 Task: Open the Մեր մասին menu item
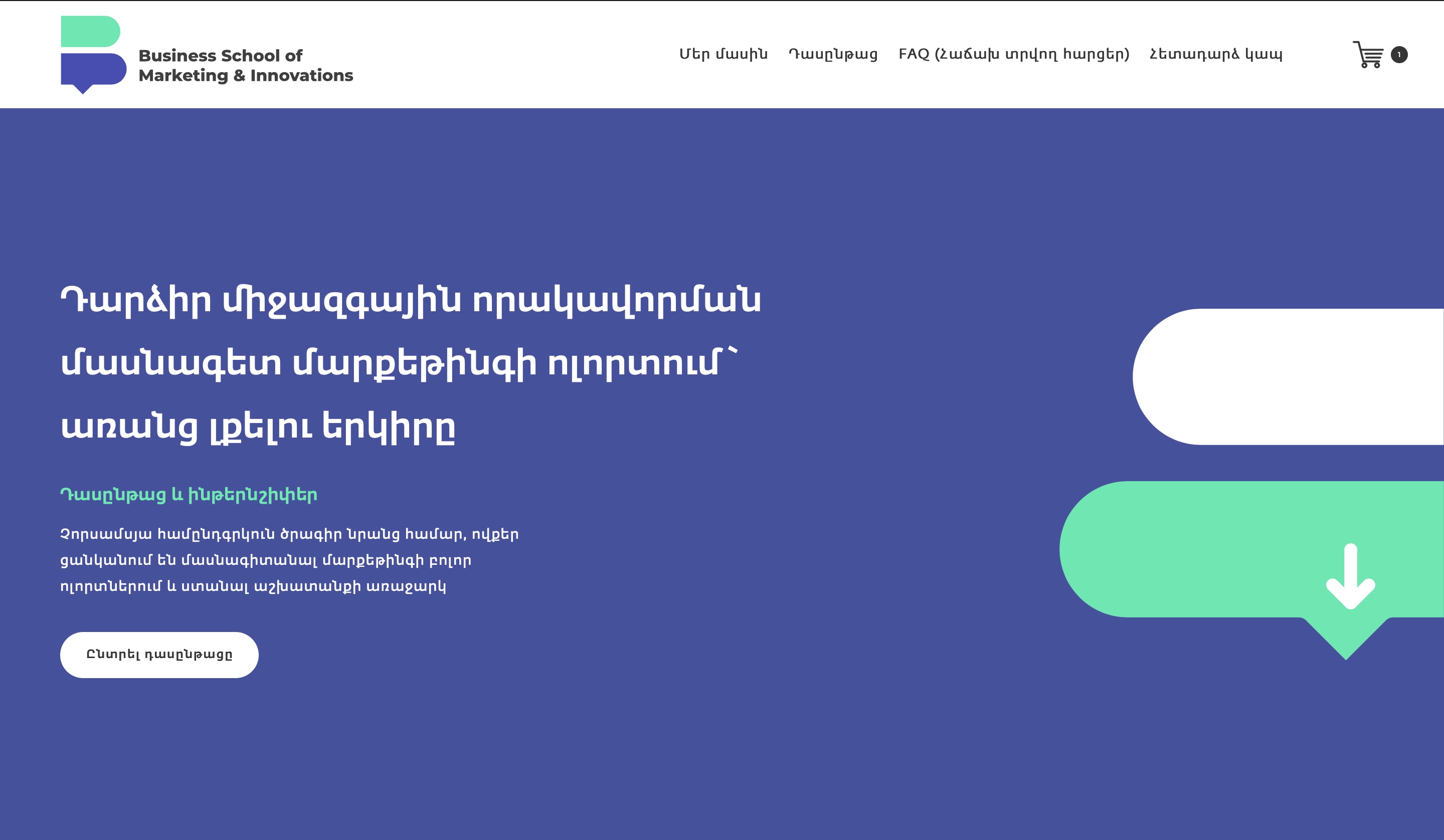pyautogui.click(x=723, y=55)
